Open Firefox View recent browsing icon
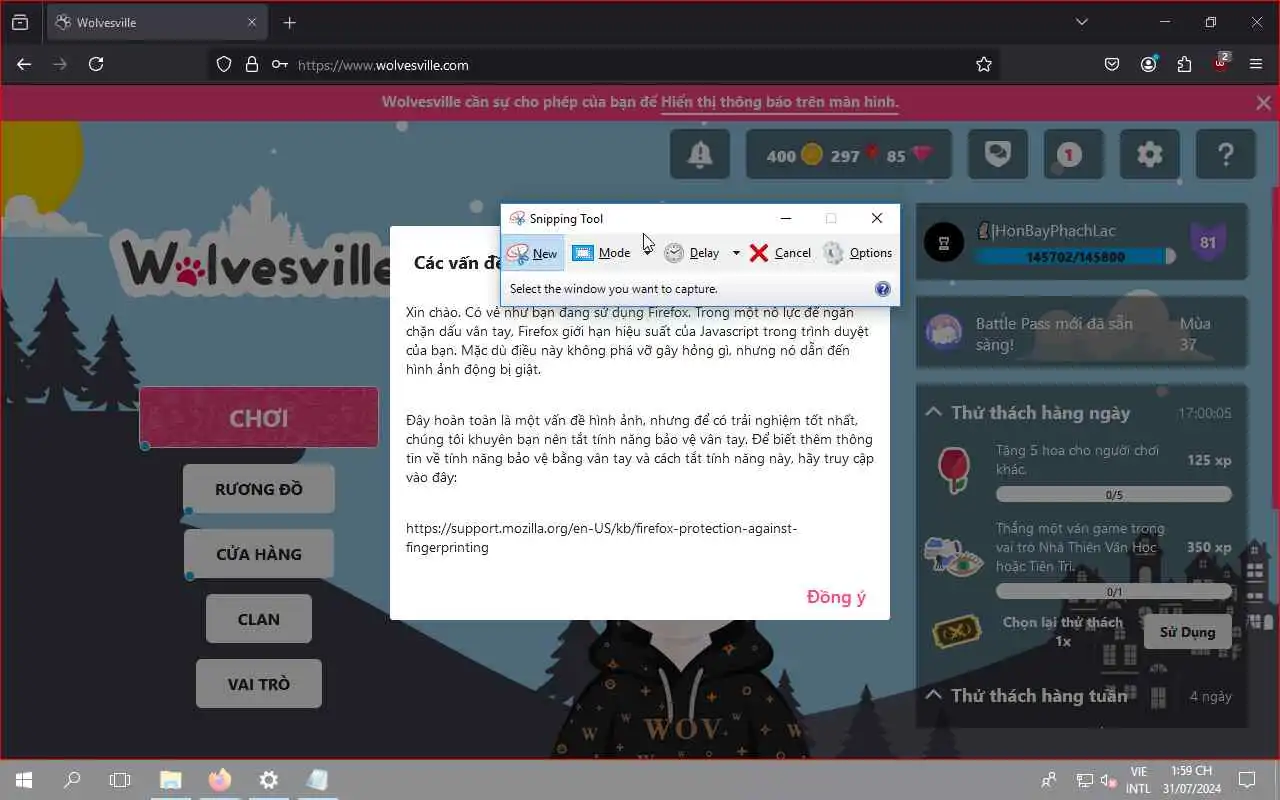Screen dimensions: 1280x800 [20, 22]
